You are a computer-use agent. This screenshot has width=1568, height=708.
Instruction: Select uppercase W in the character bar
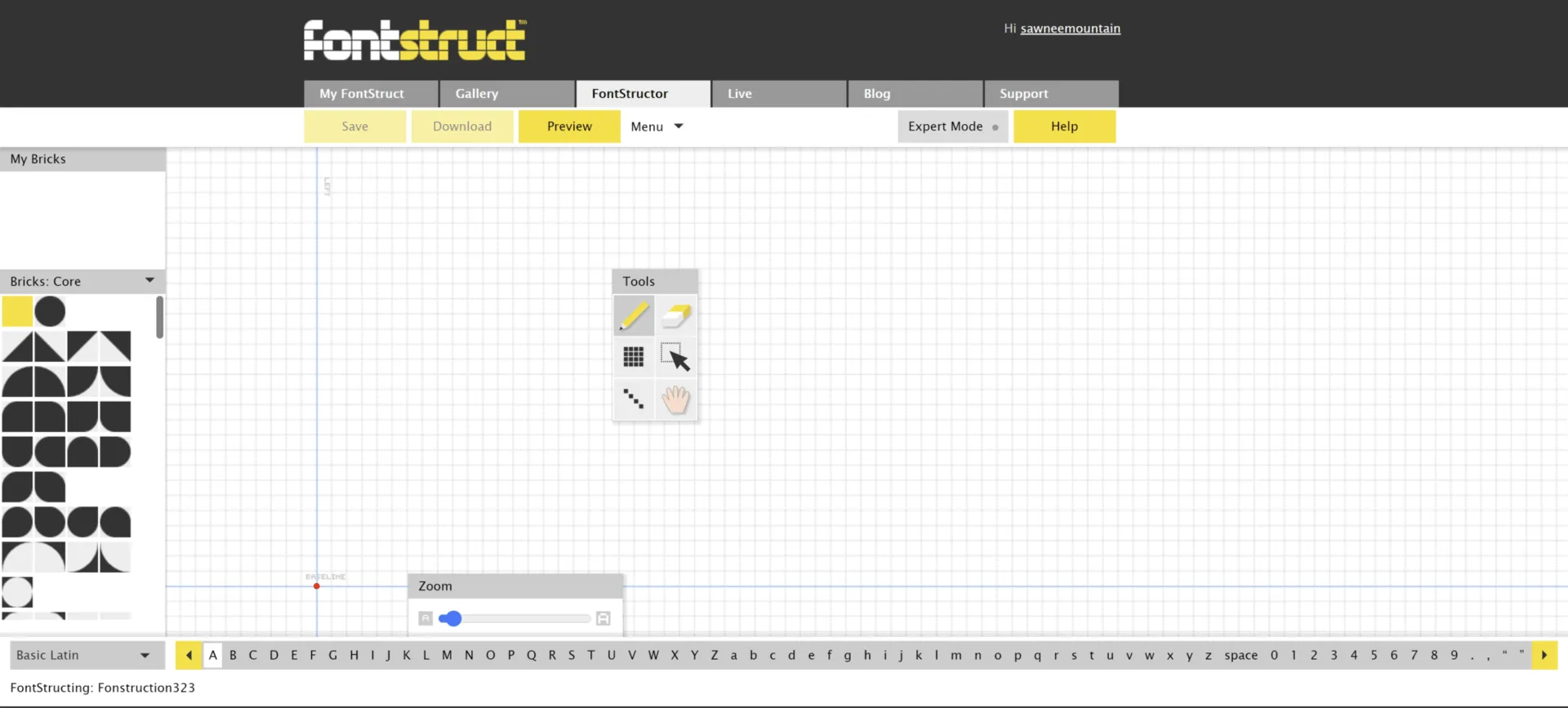[x=653, y=655]
